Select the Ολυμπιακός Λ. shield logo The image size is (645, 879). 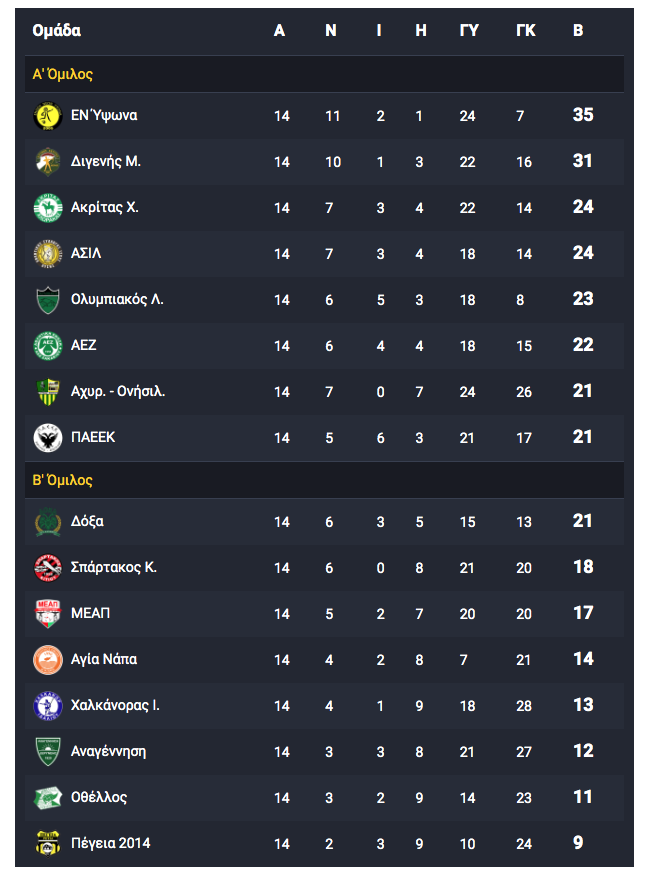pos(48,299)
